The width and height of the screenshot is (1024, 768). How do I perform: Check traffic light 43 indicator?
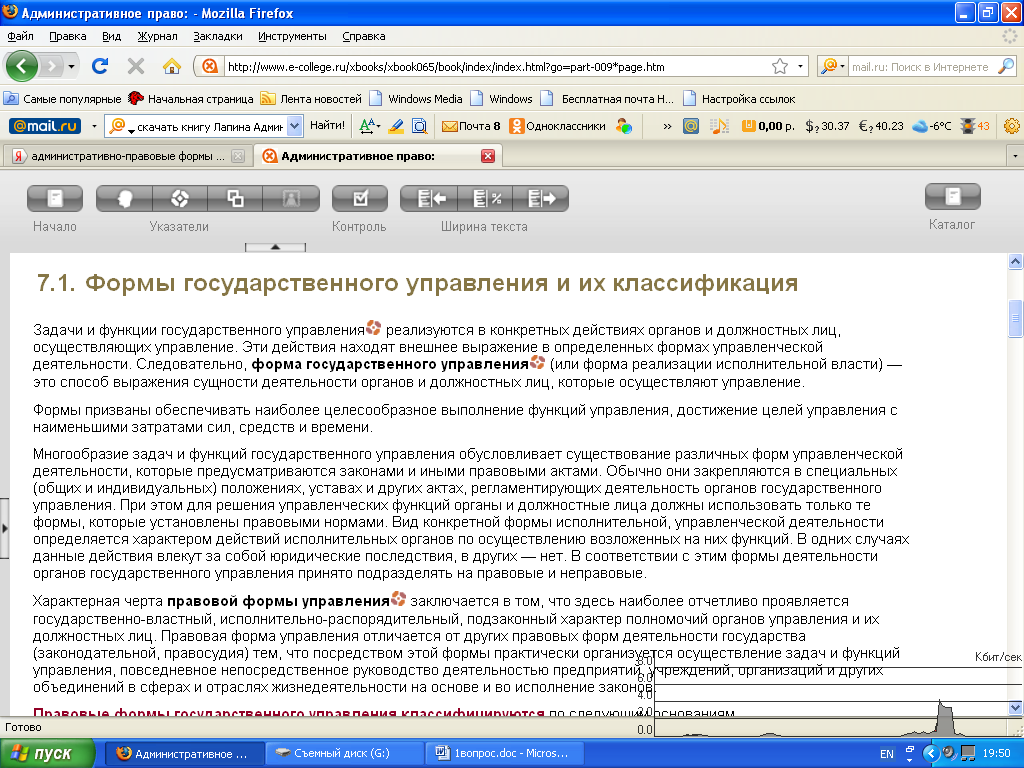click(x=975, y=126)
